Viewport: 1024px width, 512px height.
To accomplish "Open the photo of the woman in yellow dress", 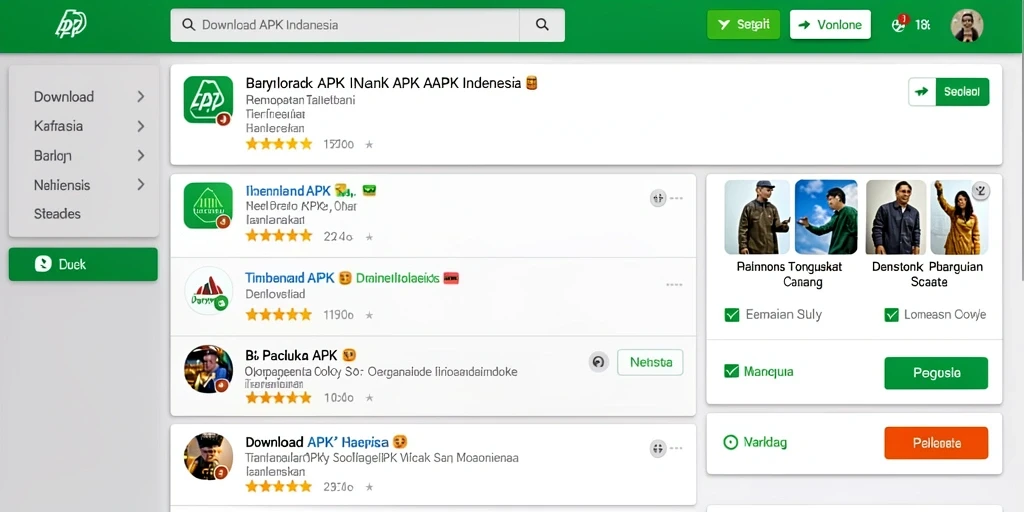I will pos(959,217).
